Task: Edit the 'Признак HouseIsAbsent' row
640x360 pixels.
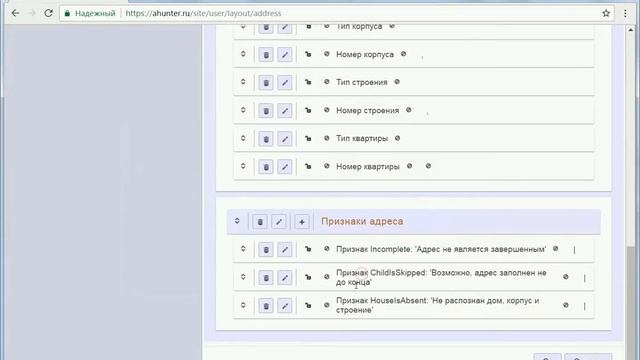Action: 285,306
